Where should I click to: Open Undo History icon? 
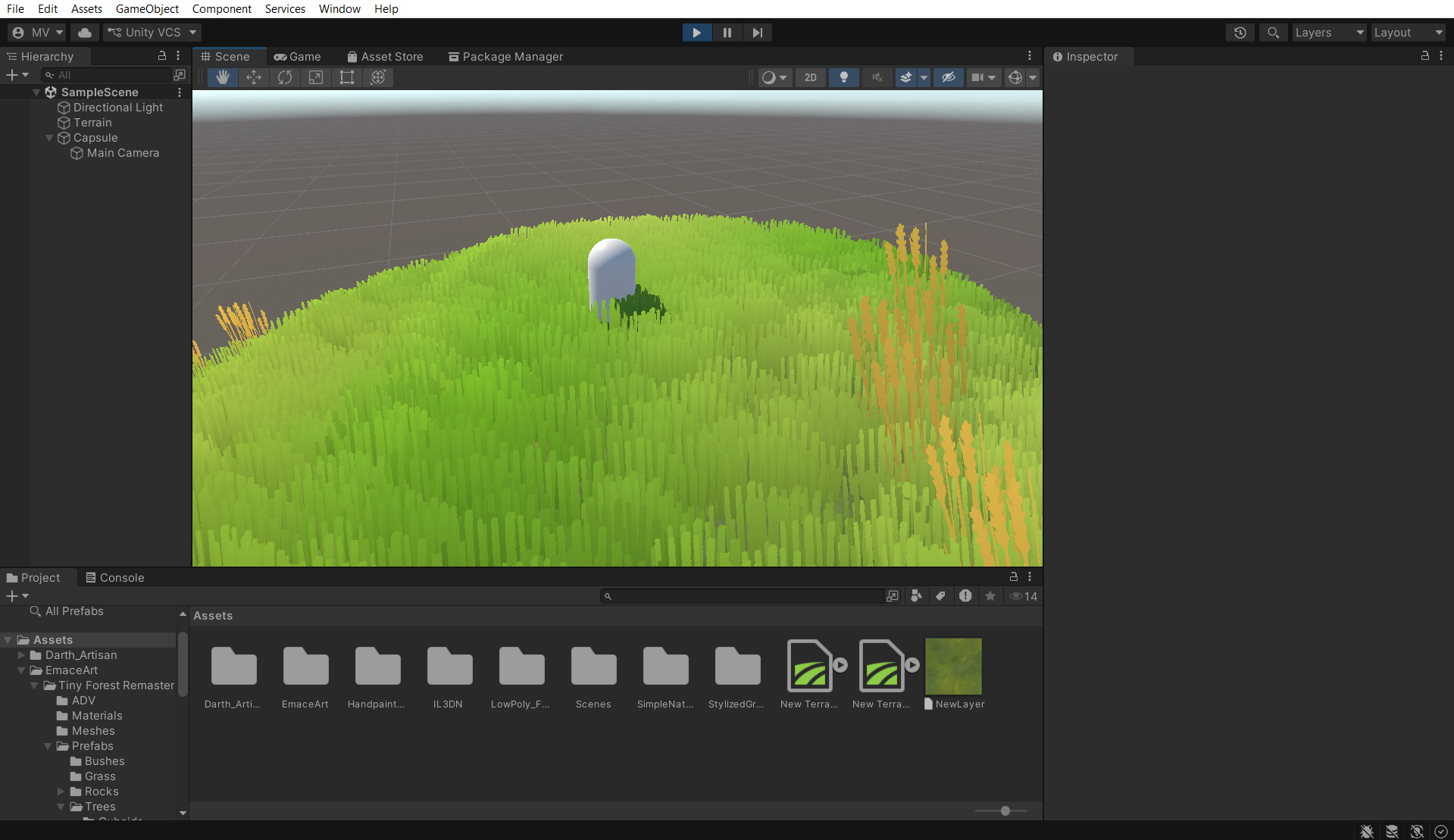1240,33
